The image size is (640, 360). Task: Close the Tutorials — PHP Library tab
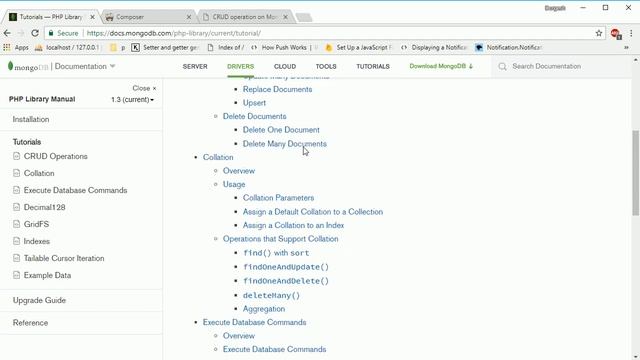tap(93, 17)
